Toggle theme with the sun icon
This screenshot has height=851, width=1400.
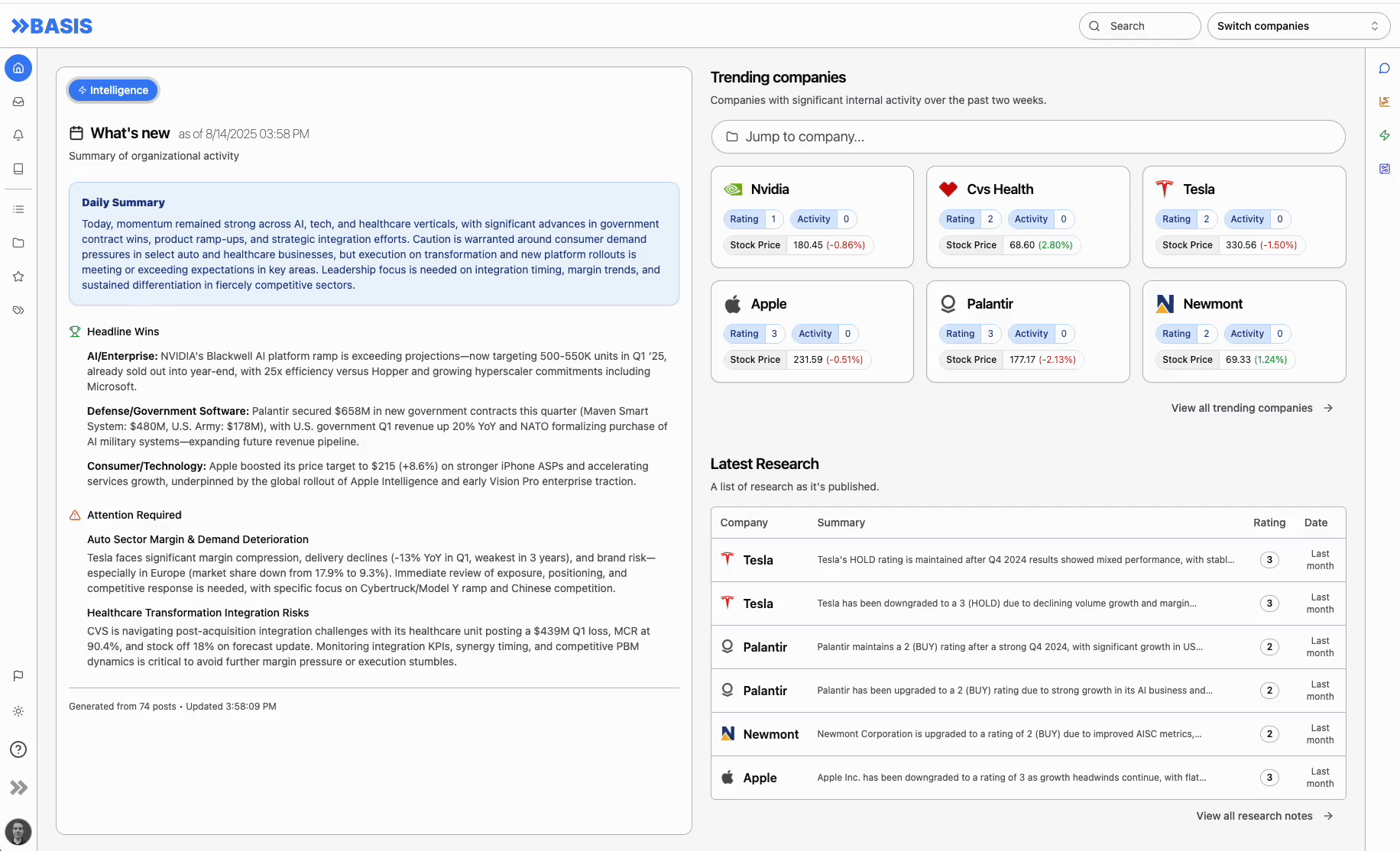click(x=18, y=711)
